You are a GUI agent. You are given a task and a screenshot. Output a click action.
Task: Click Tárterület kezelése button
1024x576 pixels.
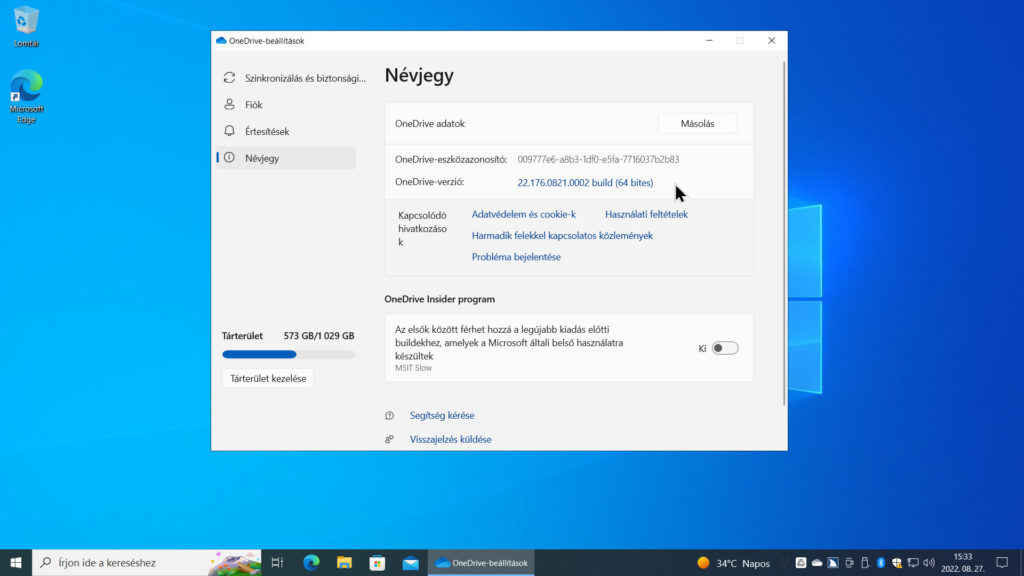pos(268,378)
